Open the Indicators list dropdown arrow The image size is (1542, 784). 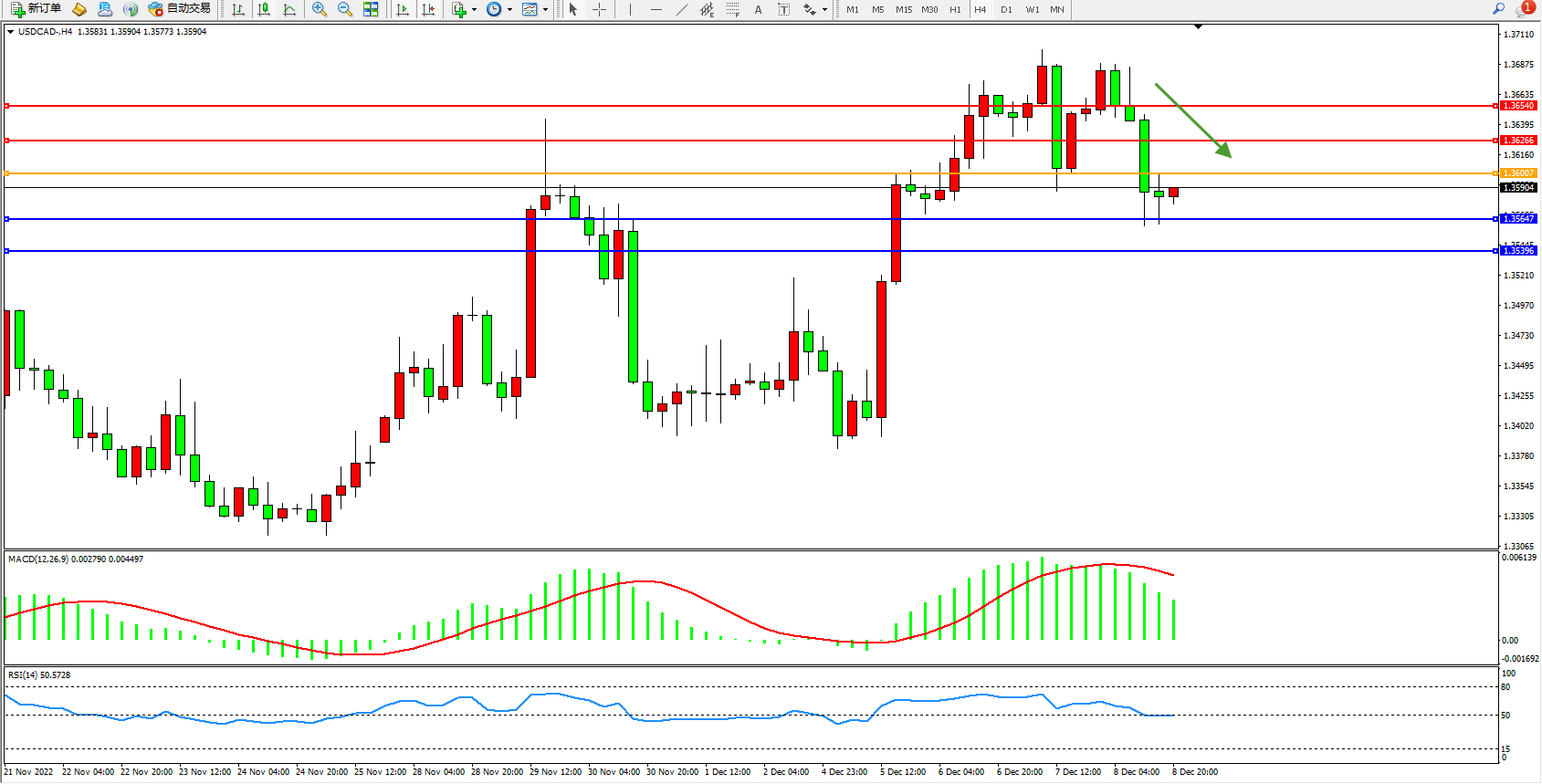[474, 9]
